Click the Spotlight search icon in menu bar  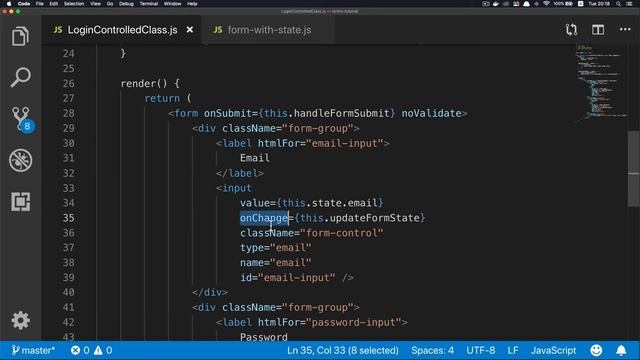click(x=618, y=4)
